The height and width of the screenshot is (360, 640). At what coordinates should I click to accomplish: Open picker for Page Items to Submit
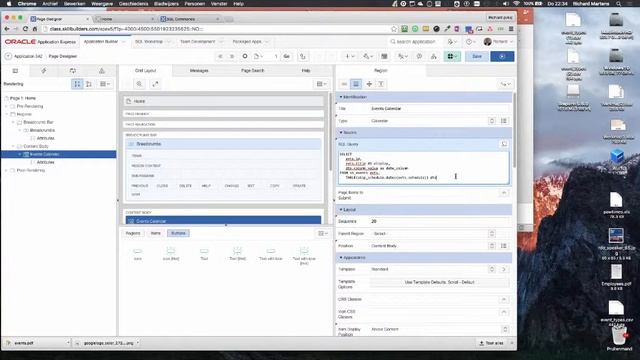click(504, 193)
